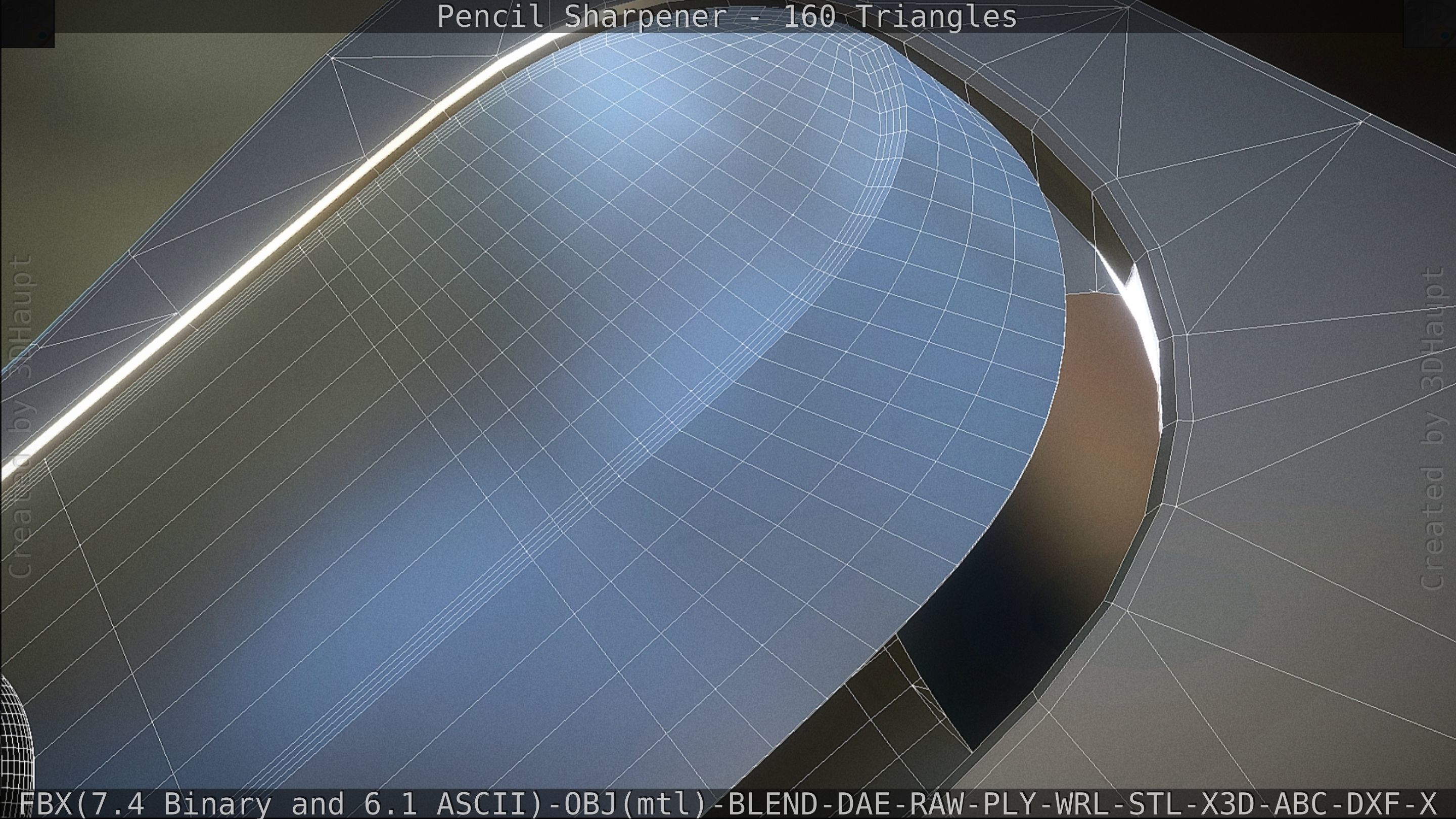Click the "RAW" format label
The width and height of the screenshot is (1456, 819).
click(937, 804)
